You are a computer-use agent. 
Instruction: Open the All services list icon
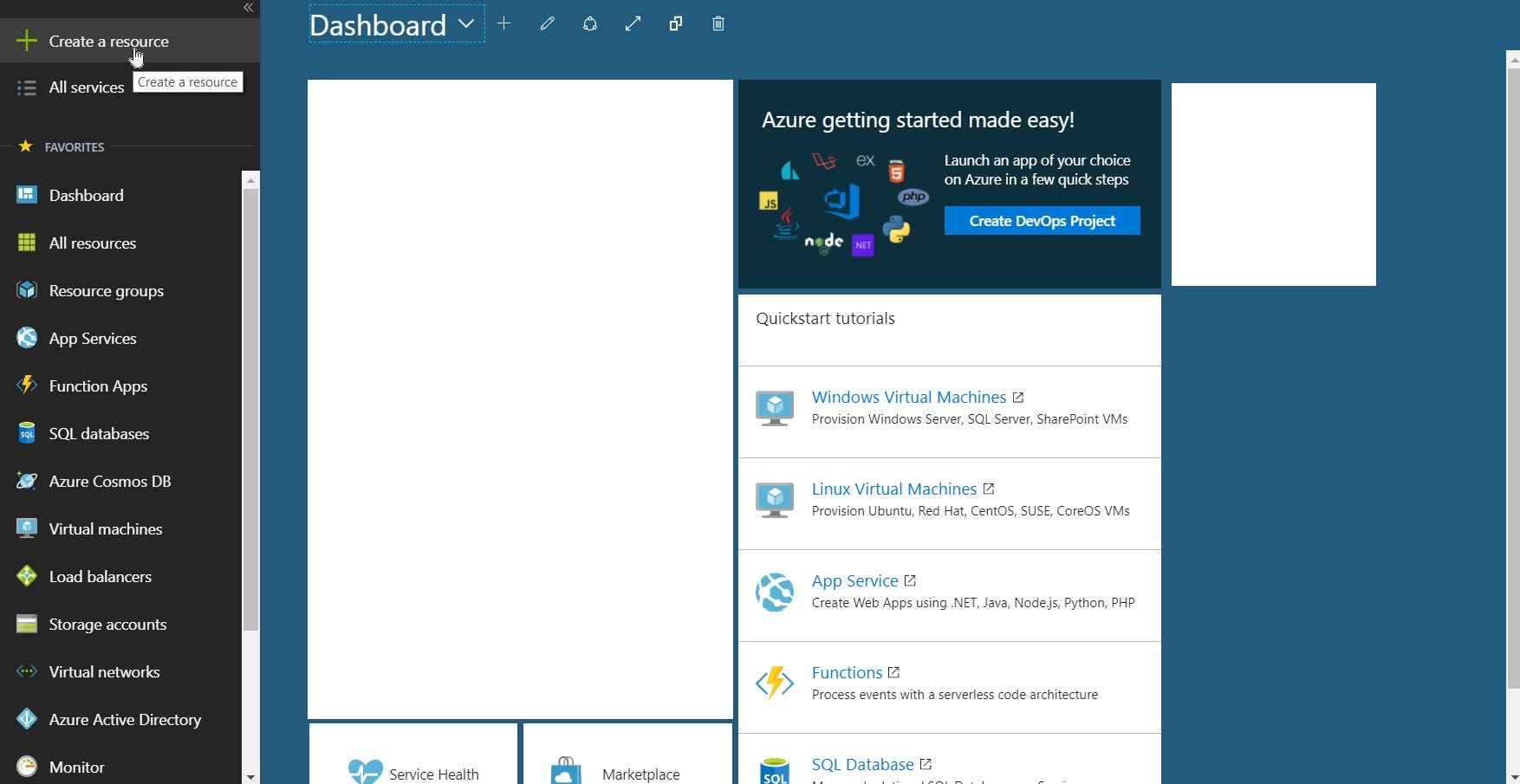(x=27, y=87)
